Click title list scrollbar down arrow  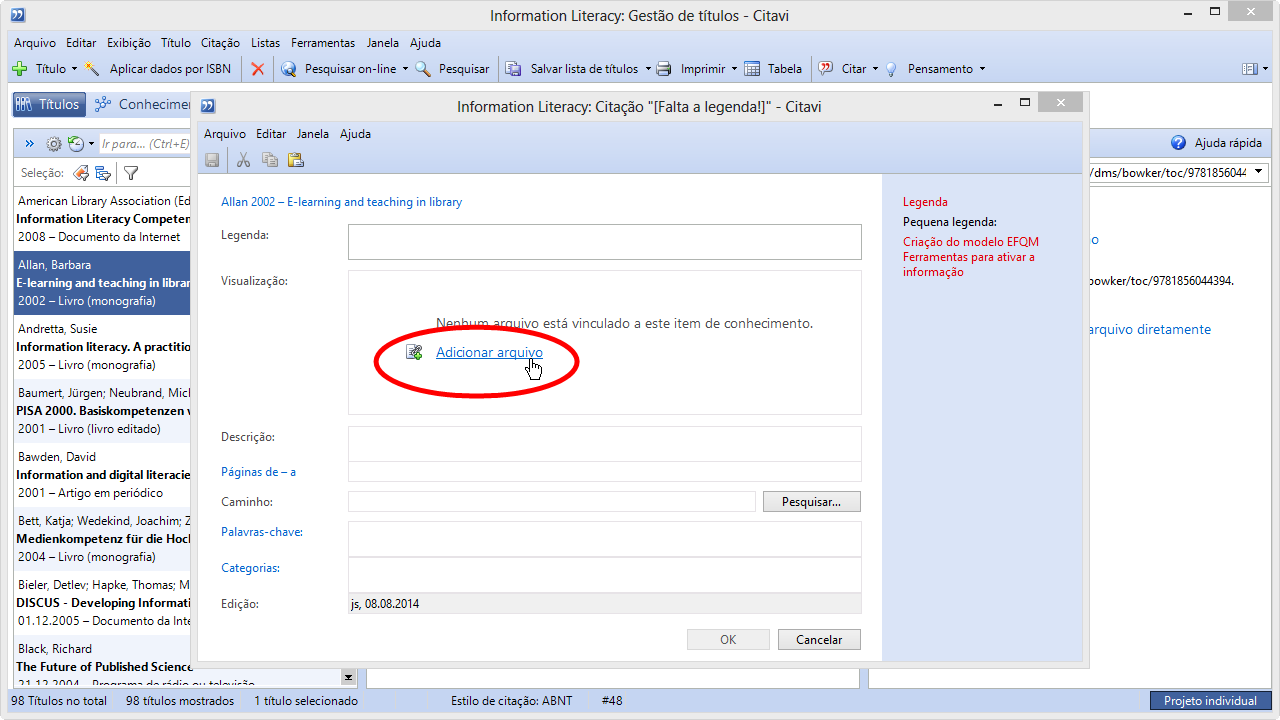(x=348, y=677)
